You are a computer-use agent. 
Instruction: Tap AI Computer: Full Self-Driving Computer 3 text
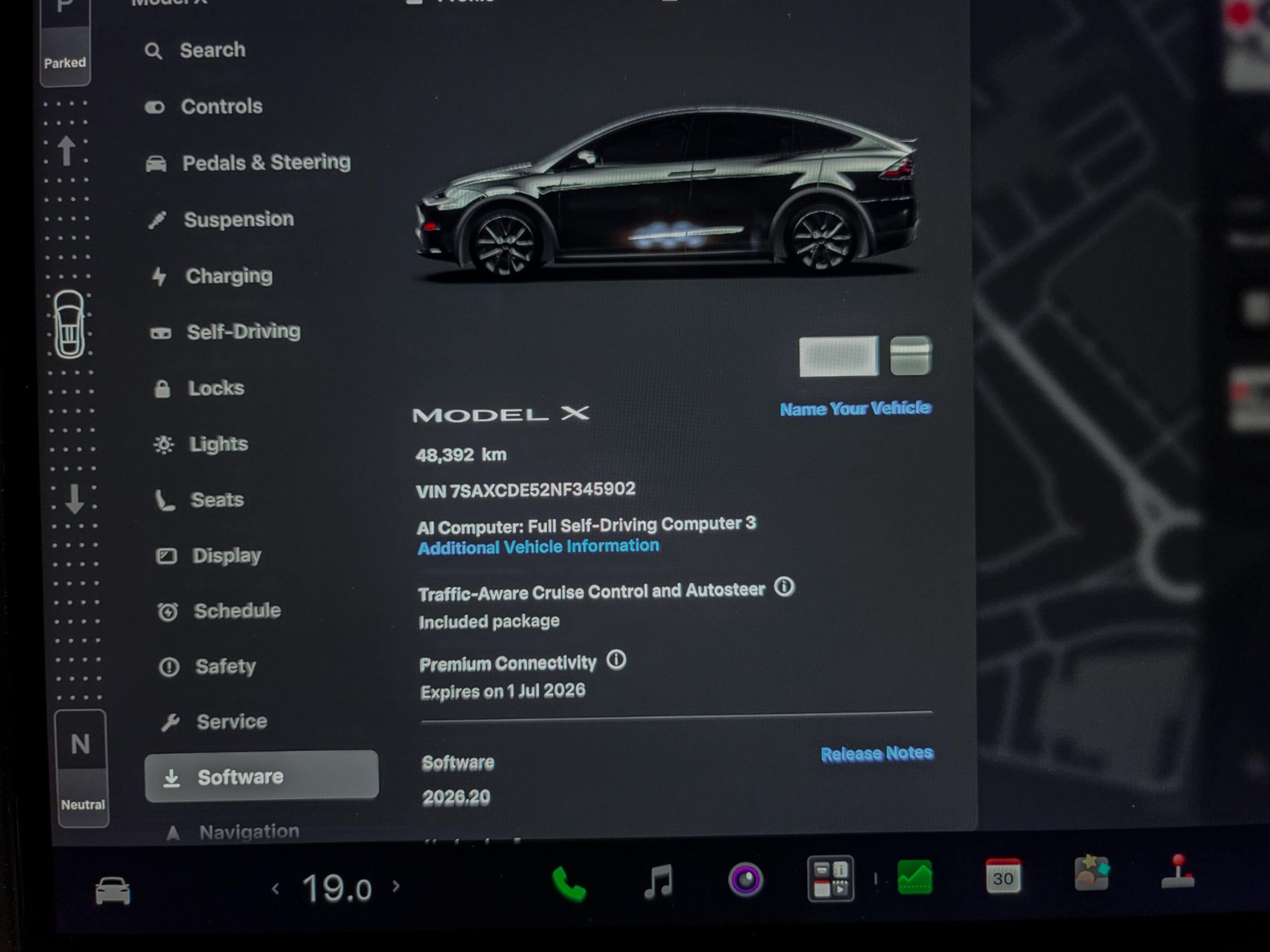586,525
